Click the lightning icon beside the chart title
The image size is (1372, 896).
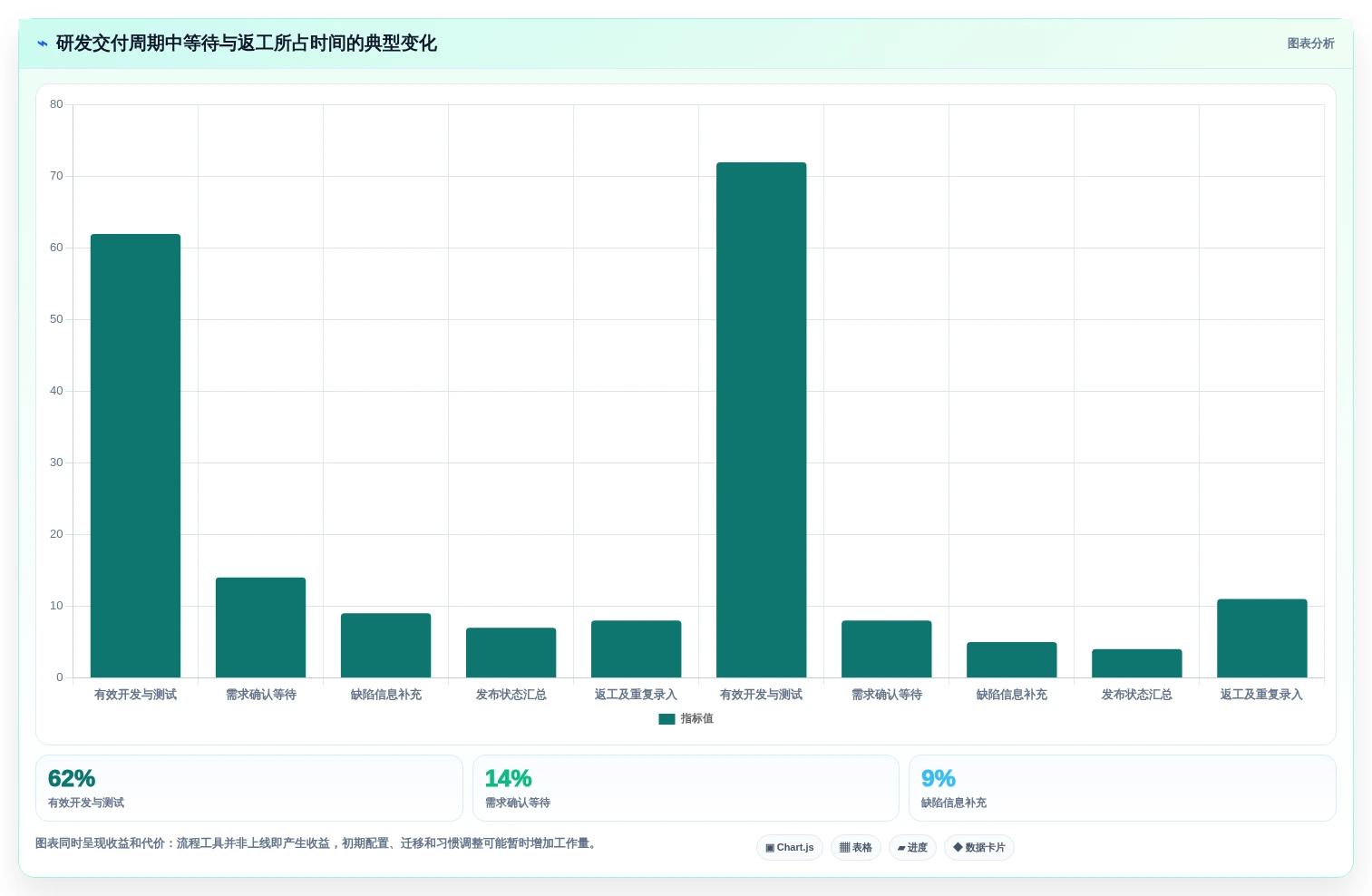(42, 44)
